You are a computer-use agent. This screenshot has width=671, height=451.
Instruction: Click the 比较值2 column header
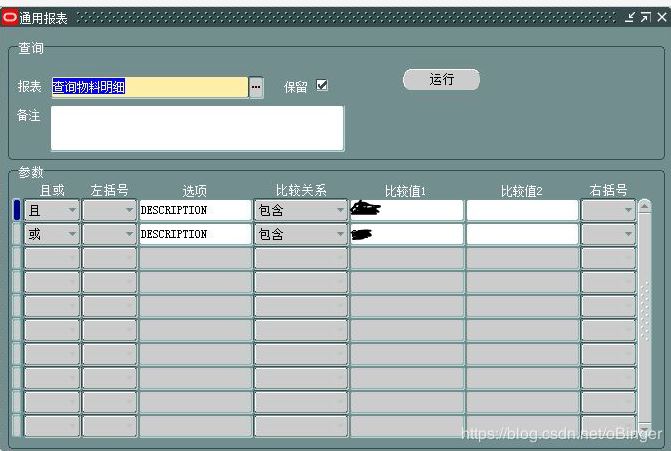pyautogui.click(x=522, y=191)
